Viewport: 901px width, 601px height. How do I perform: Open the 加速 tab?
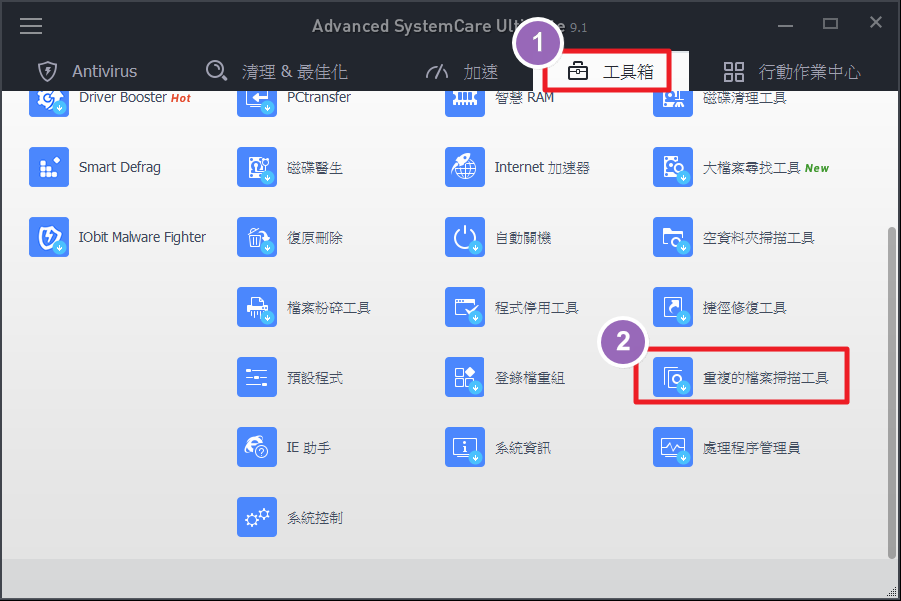click(462, 71)
